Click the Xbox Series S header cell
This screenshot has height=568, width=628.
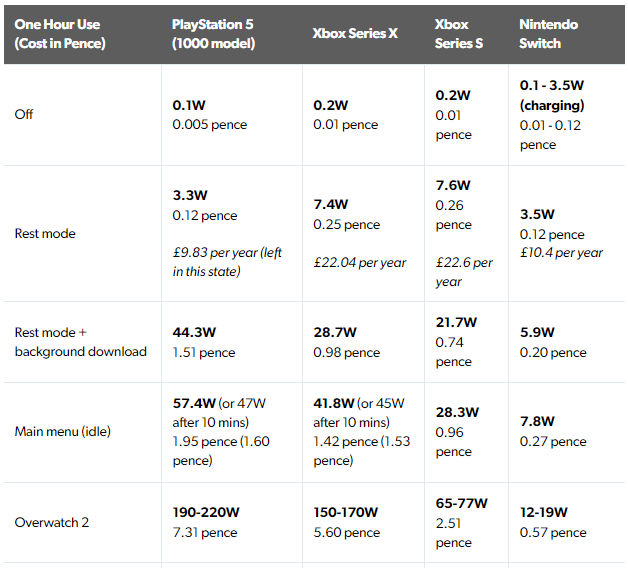pos(459,34)
